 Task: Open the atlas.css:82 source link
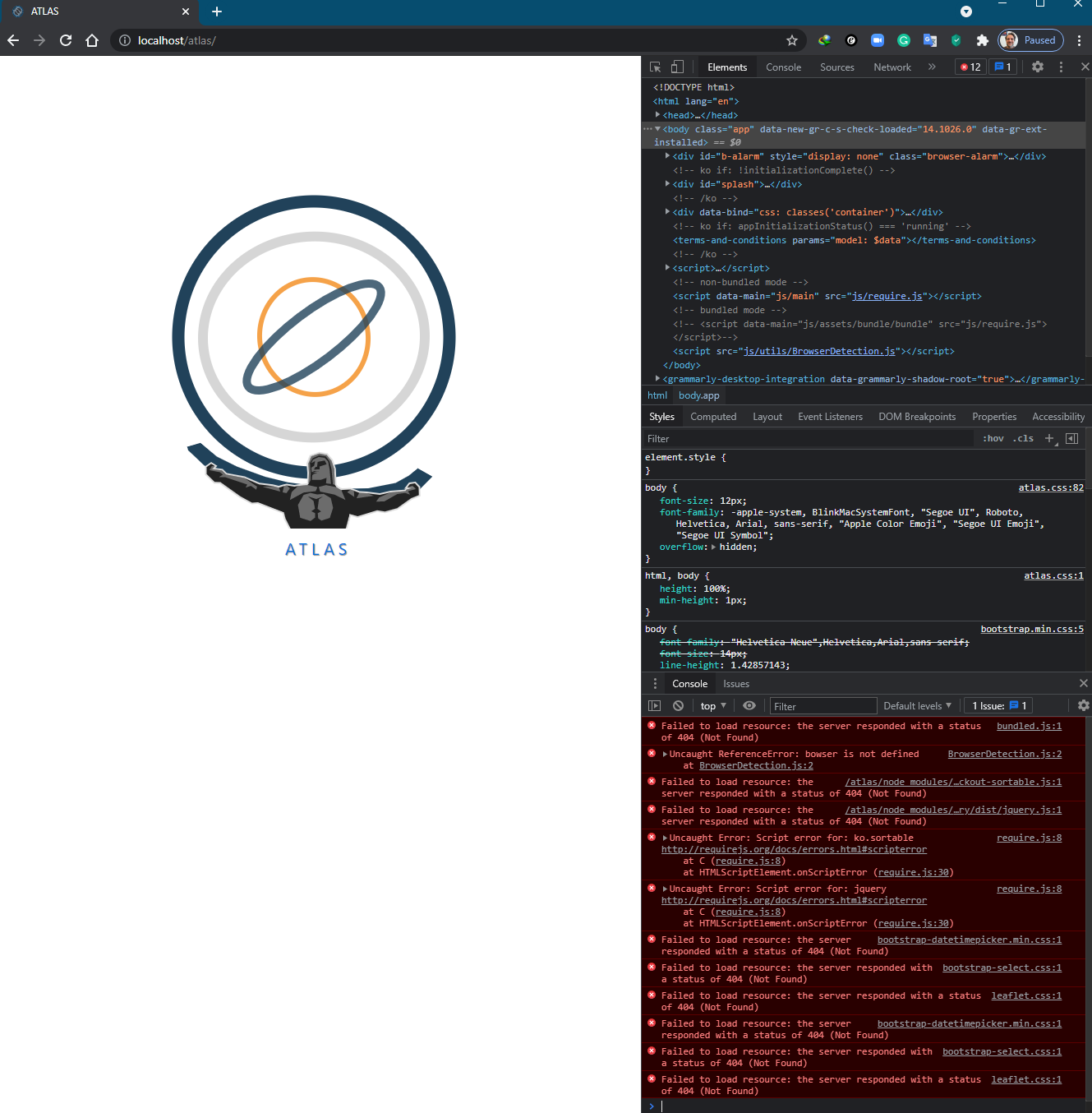1051,488
